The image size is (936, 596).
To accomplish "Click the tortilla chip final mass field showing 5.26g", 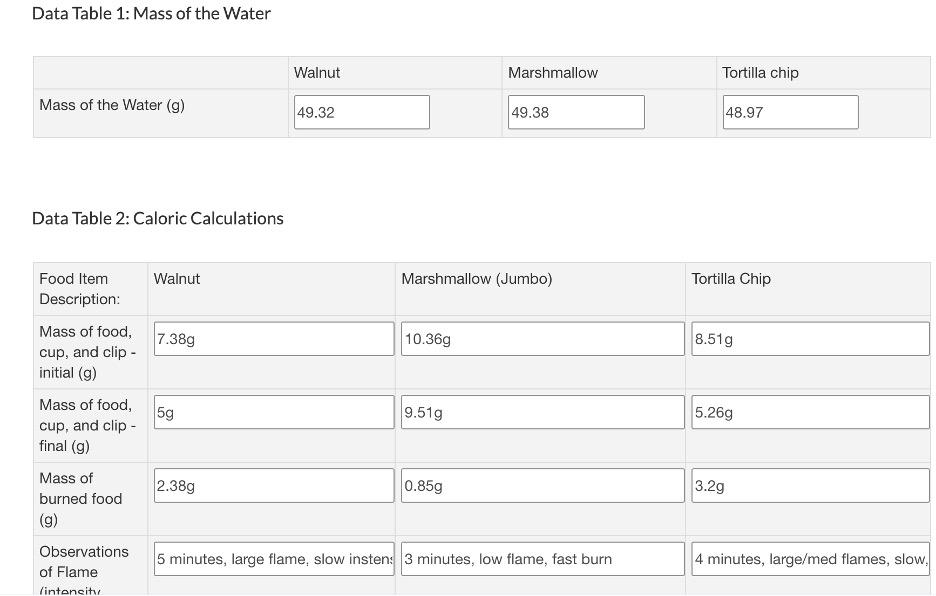I will pos(810,411).
